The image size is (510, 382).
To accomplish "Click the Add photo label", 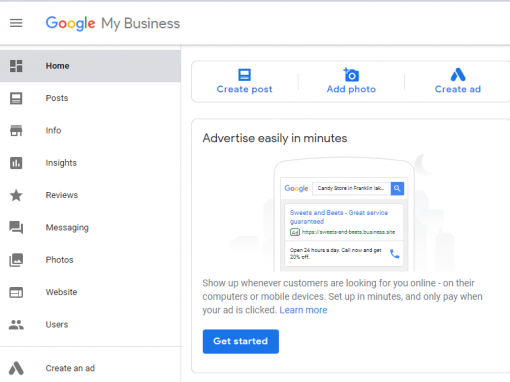I will click(351, 89).
